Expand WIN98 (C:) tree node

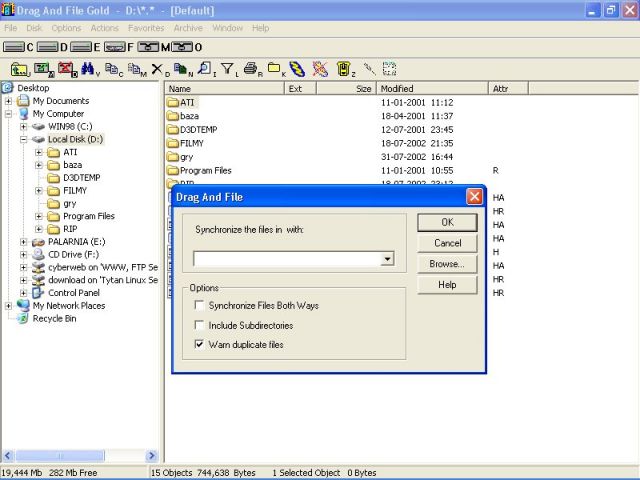tap(23, 127)
